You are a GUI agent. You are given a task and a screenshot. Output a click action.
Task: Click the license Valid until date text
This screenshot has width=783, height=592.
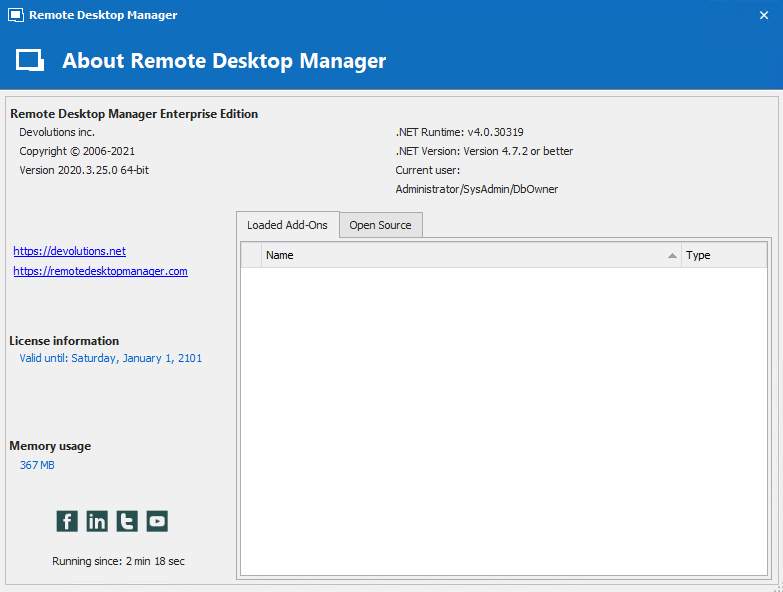coord(110,358)
